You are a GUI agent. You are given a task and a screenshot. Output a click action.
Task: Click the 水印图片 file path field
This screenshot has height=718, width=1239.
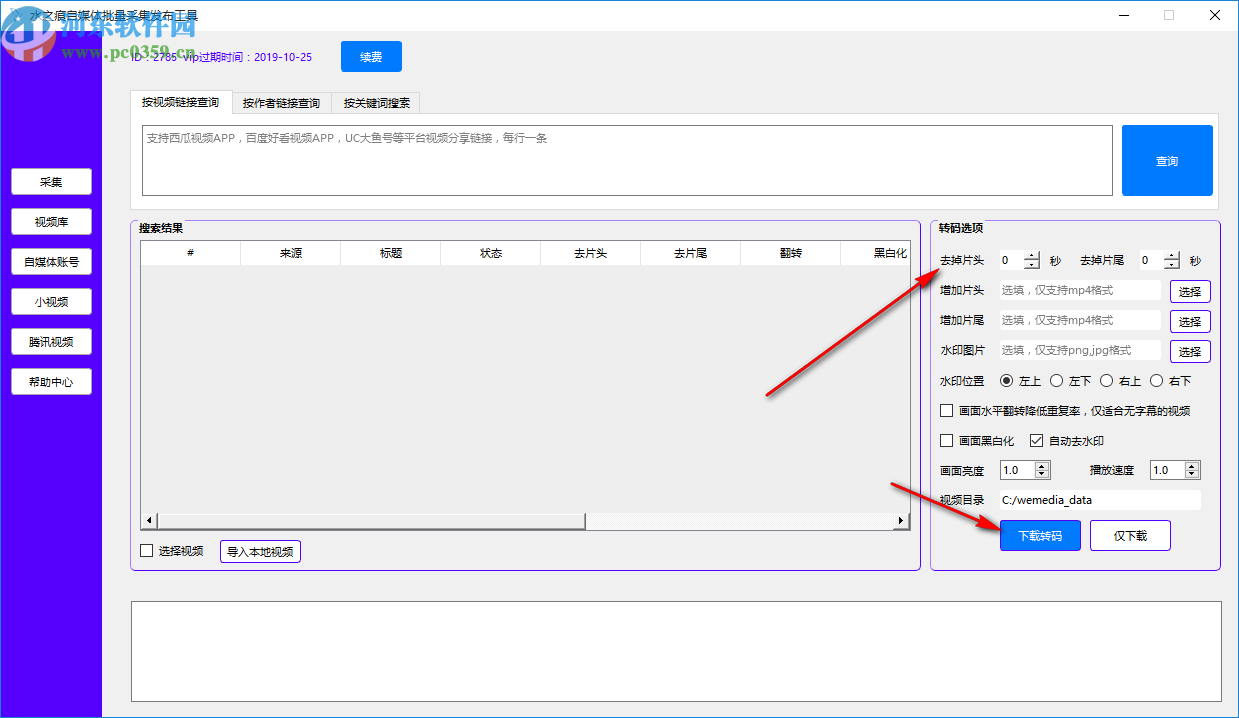coord(1080,351)
